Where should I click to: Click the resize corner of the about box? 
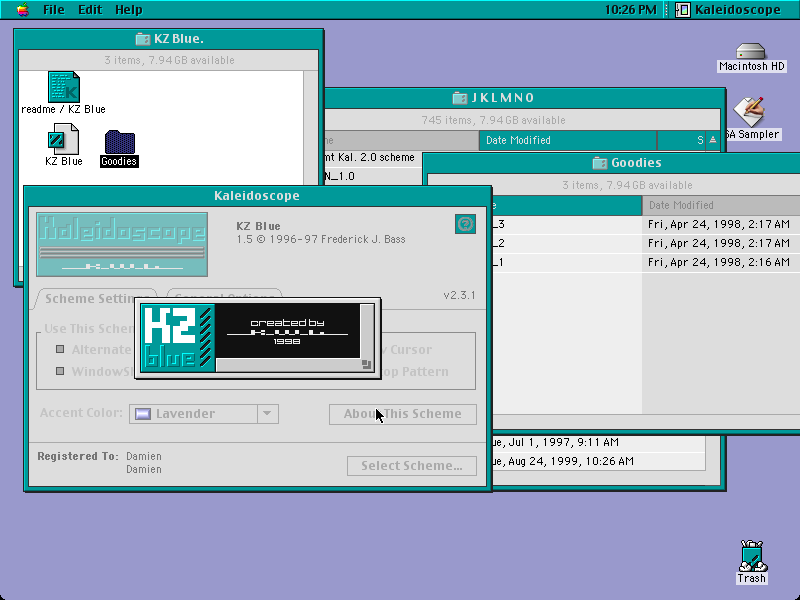click(366, 364)
